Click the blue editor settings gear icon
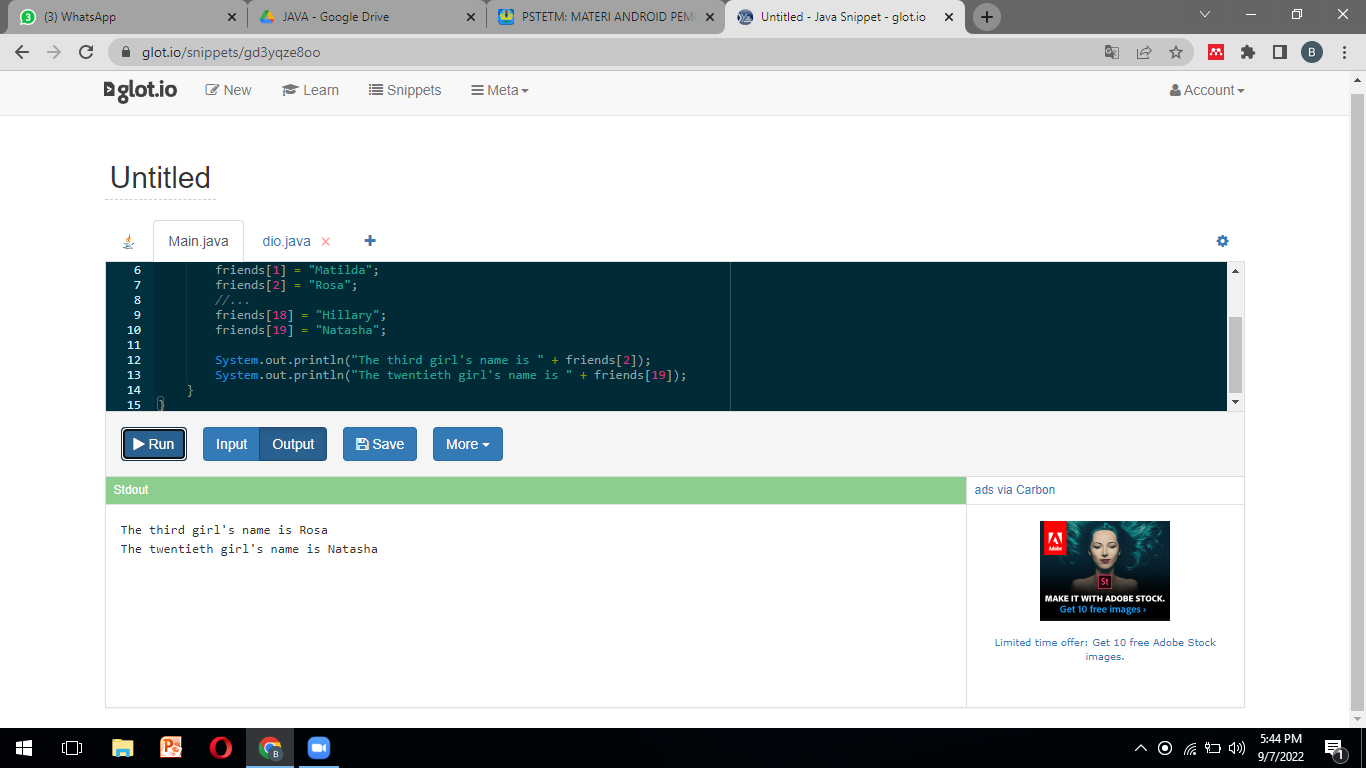 point(1222,241)
